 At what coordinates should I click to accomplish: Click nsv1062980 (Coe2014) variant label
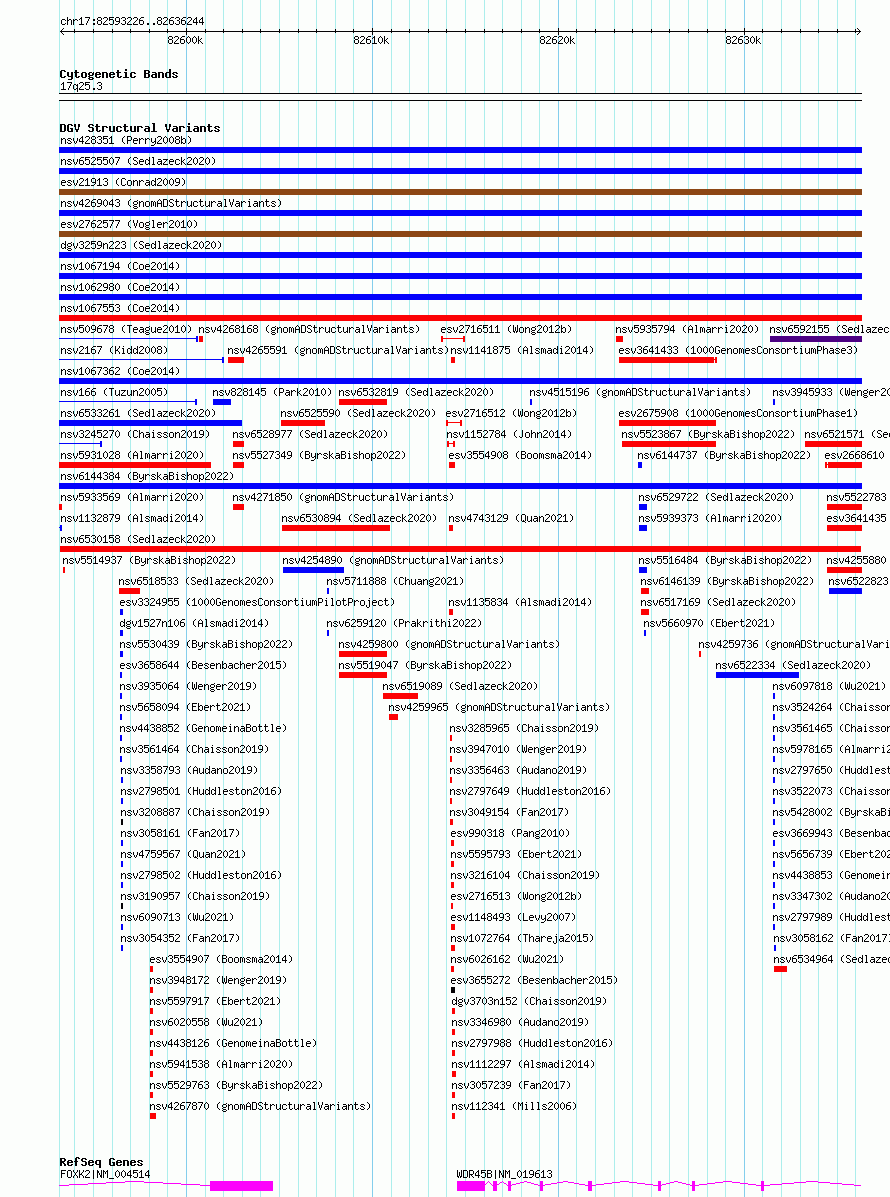point(120,287)
